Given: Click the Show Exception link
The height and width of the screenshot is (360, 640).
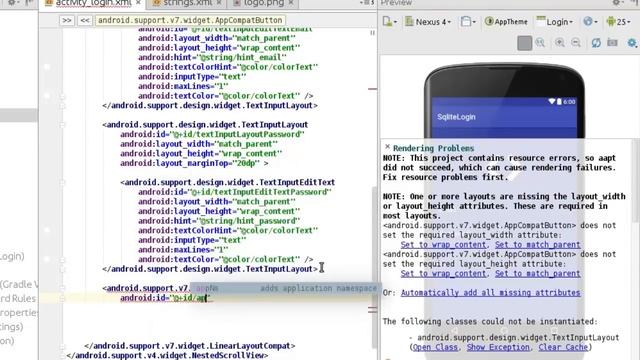Looking at the screenshot, I should click(498, 347).
